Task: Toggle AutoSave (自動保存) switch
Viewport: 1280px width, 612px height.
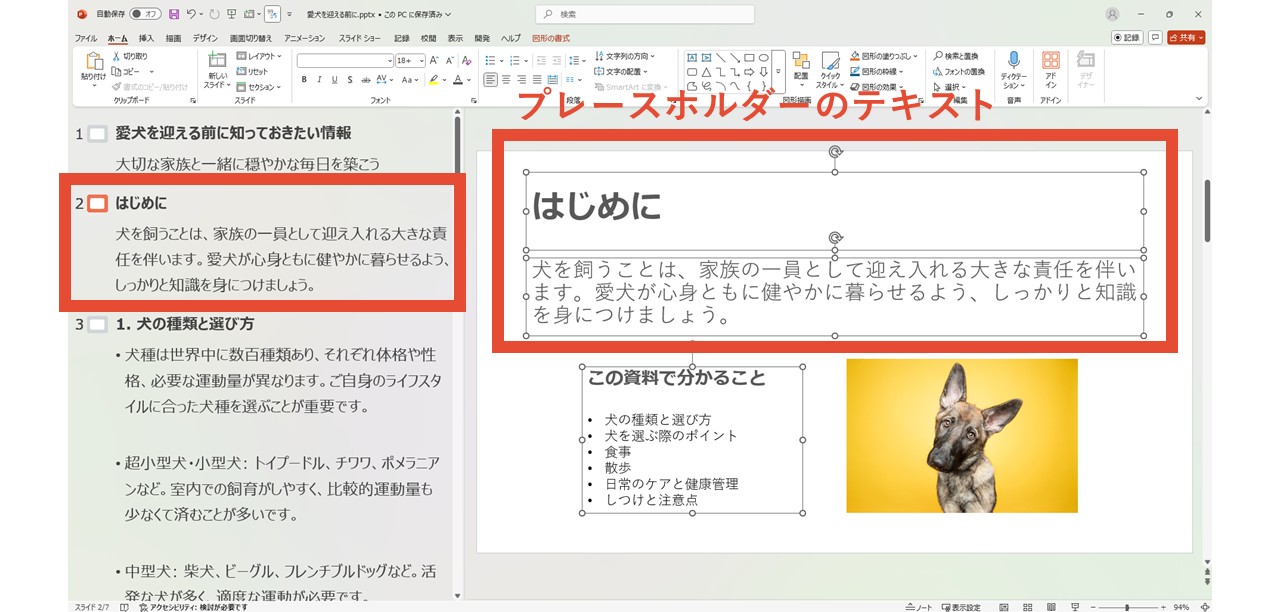Action: (x=146, y=14)
